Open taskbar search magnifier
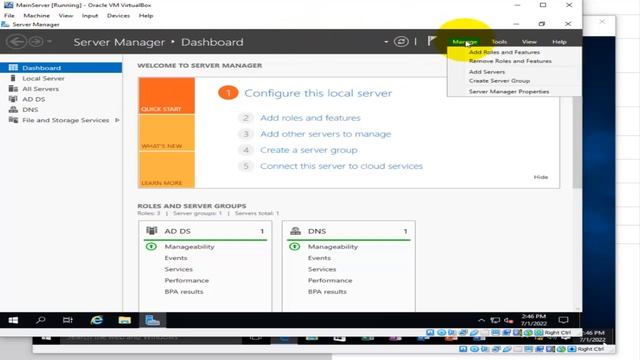640x360 pixels. 40,320
